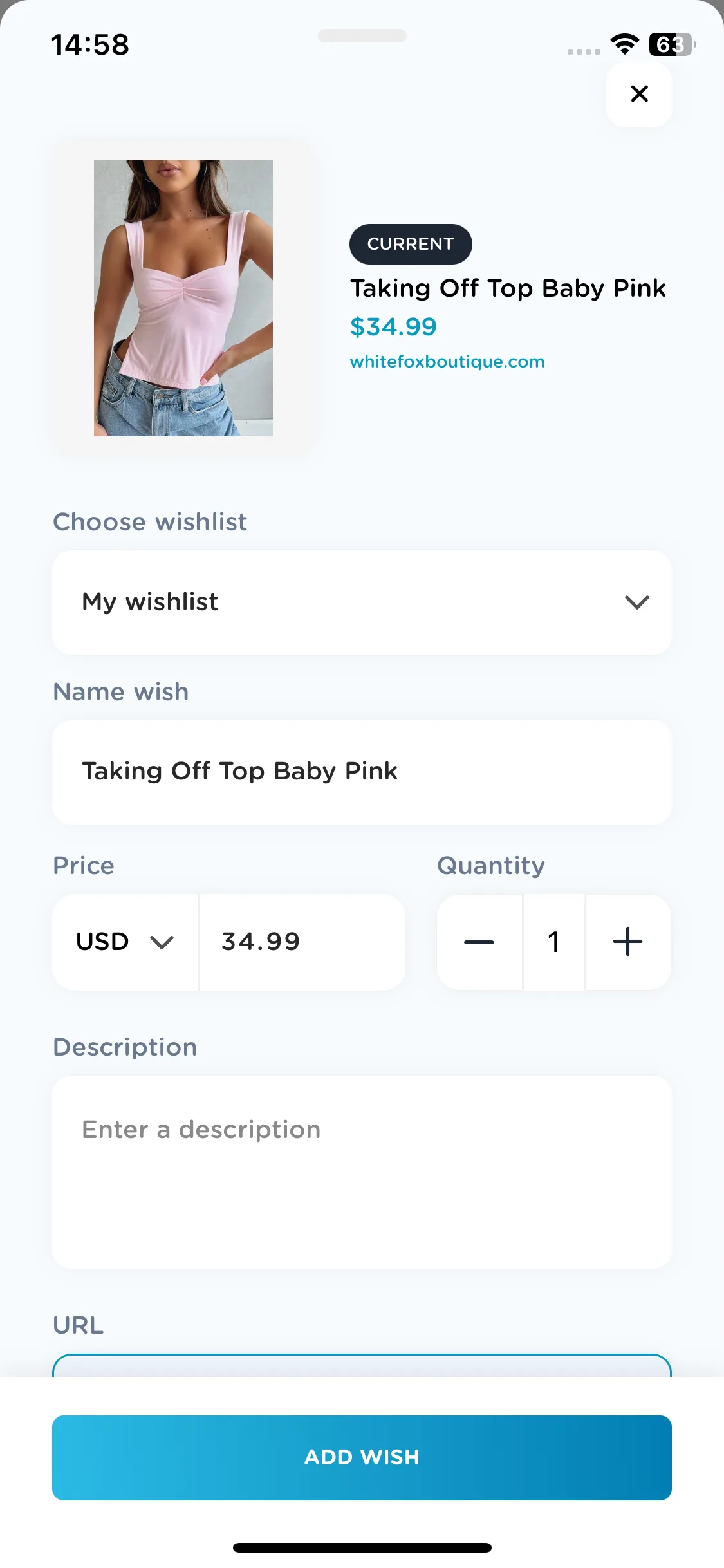Focus the Name wish text field
724x1568 pixels.
tap(362, 772)
